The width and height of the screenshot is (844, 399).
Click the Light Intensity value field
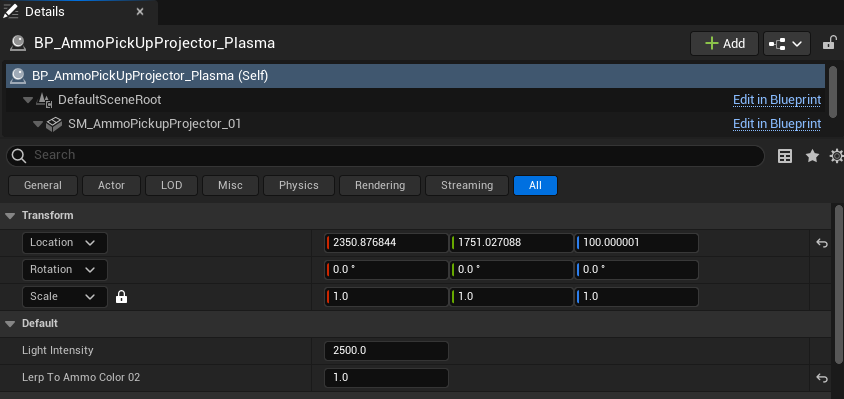[386, 351]
